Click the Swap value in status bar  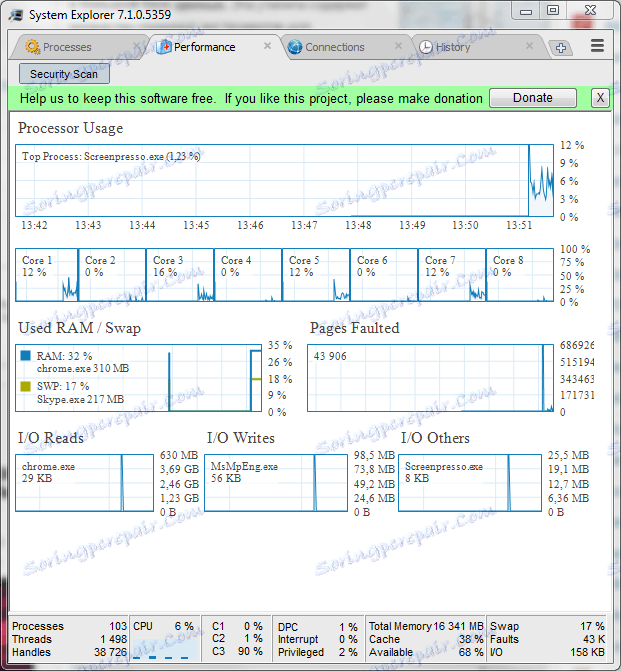click(592, 626)
